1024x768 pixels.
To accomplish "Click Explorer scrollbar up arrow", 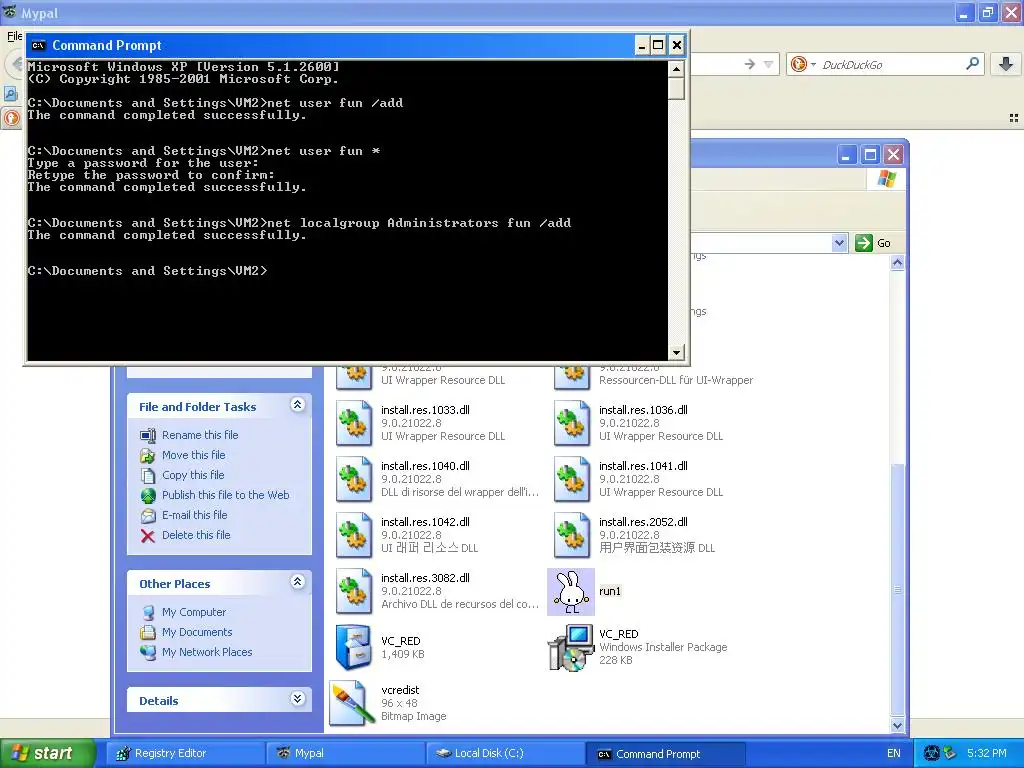I will pyautogui.click(x=897, y=263).
